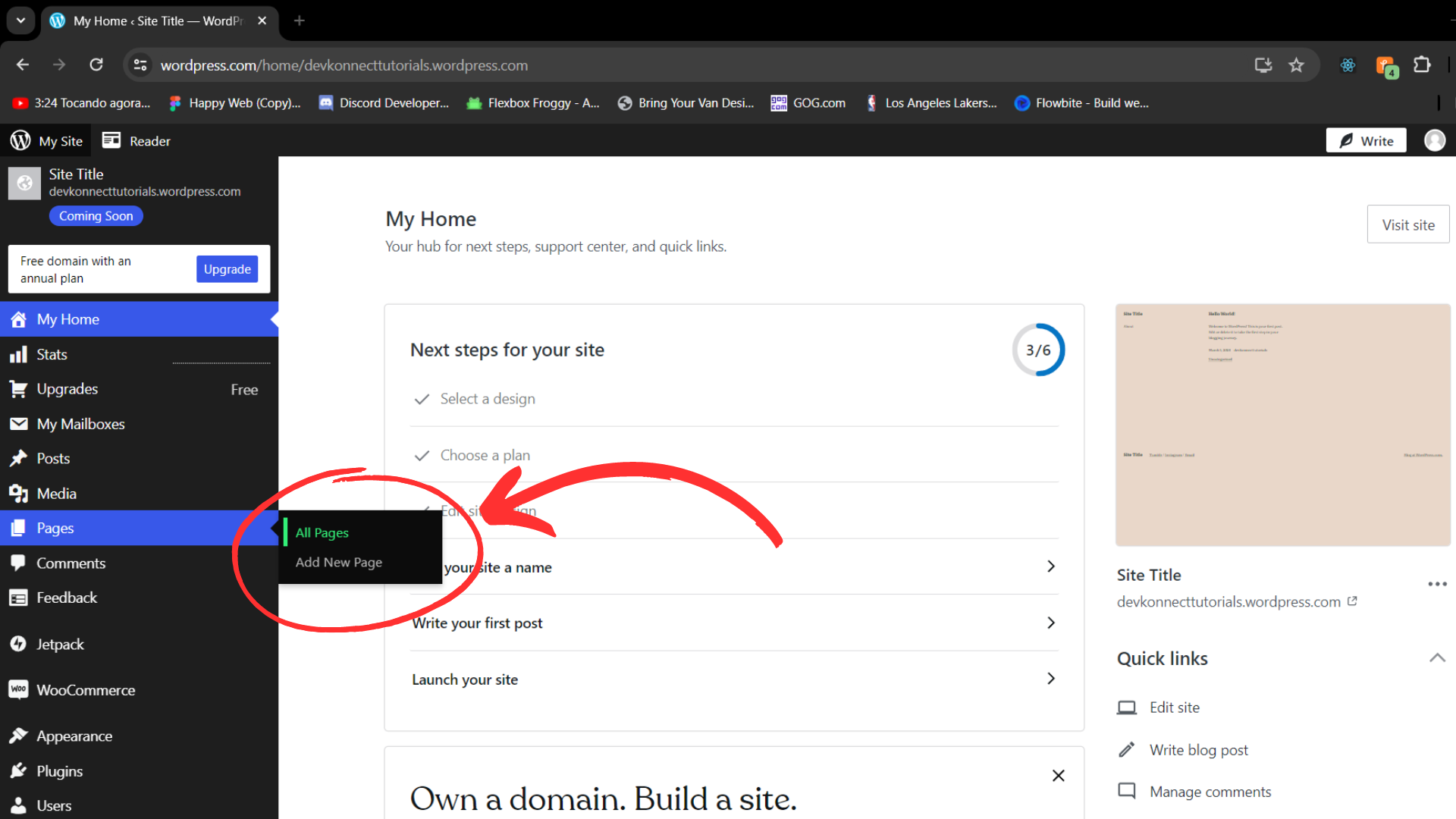
Task: Open the Edit site quick link
Action: [1174, 707]
